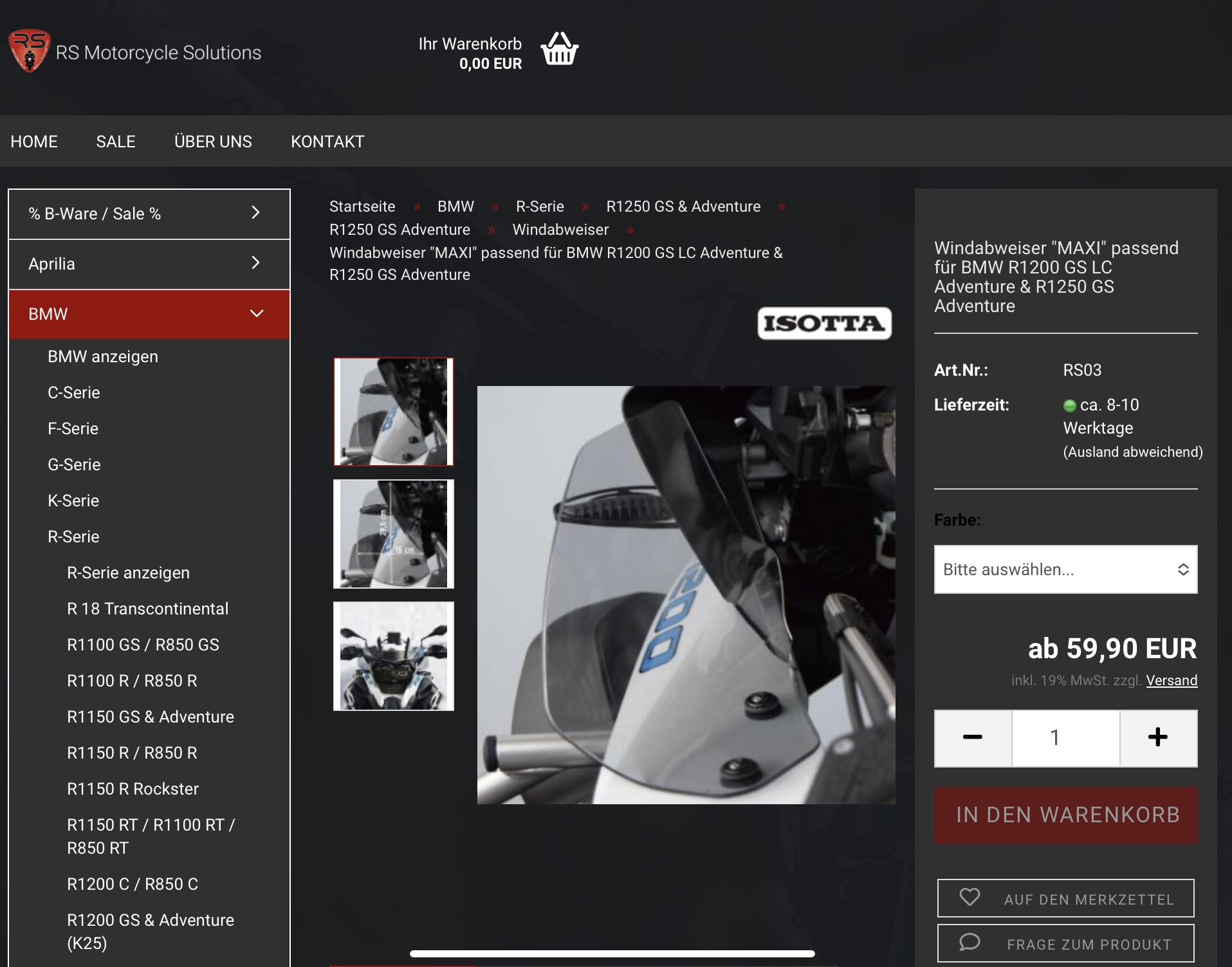Click Startseite breadcrumb link

(x=362, y=207)
